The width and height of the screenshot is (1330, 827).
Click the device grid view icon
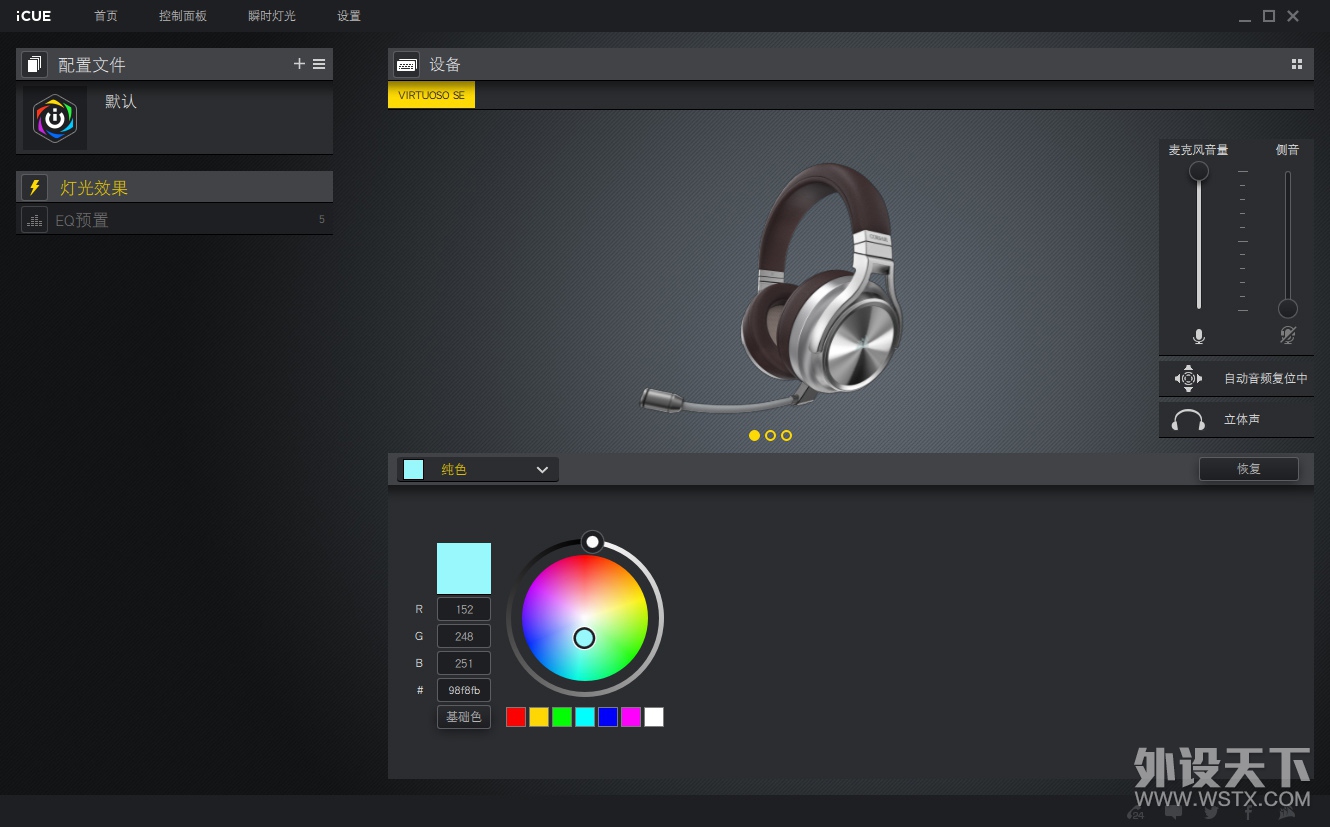[1297, 64]
